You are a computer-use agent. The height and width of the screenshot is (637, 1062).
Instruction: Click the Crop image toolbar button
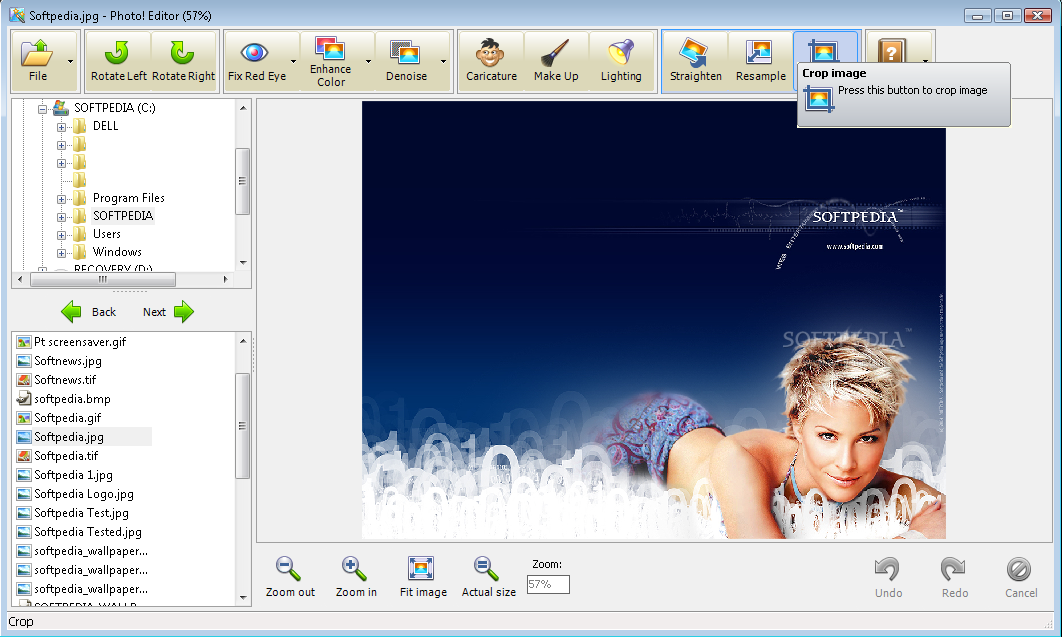pos(826,47)
